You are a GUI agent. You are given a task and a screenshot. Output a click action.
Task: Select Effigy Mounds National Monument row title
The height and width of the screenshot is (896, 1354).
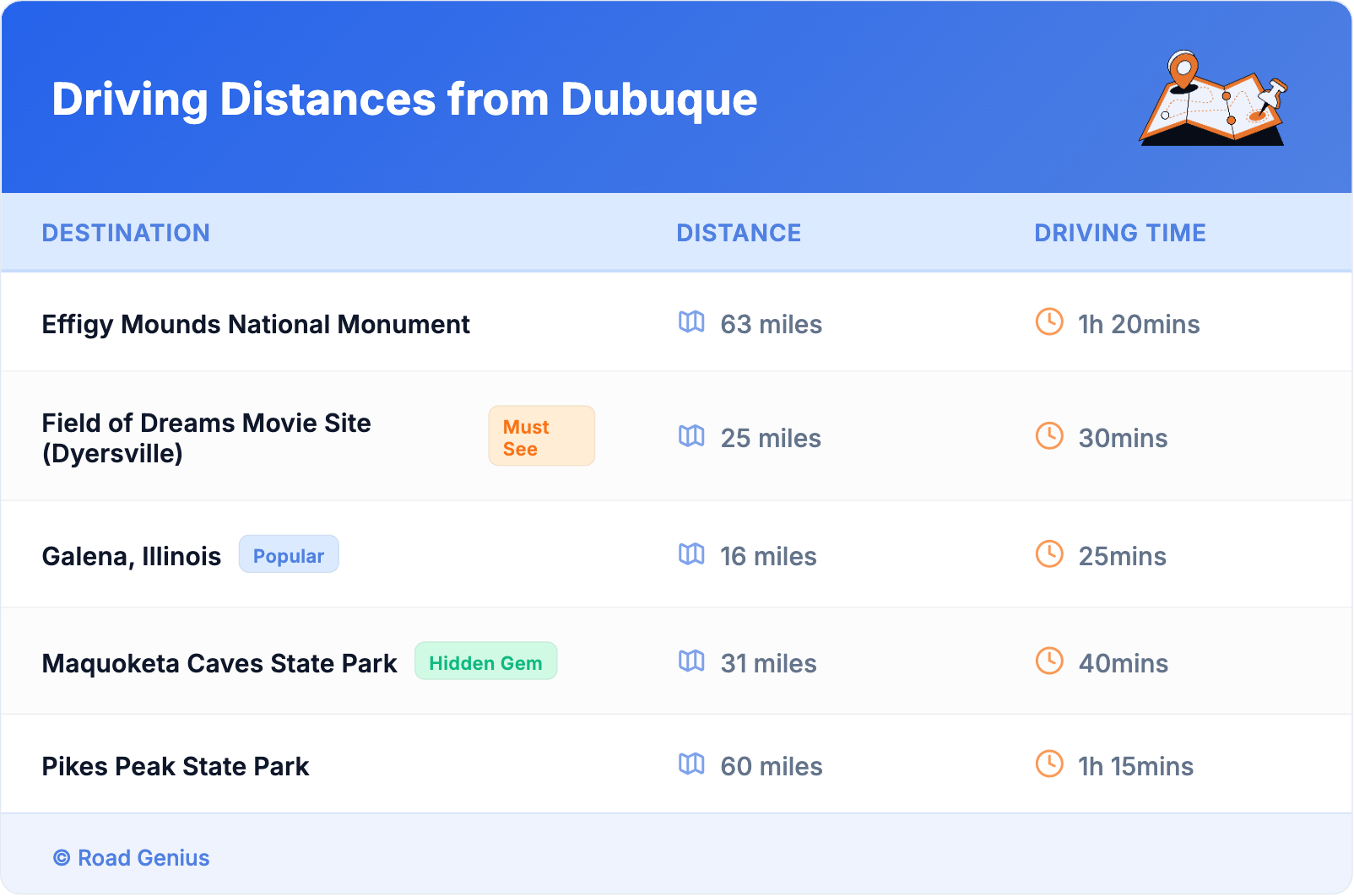(256, 325)
